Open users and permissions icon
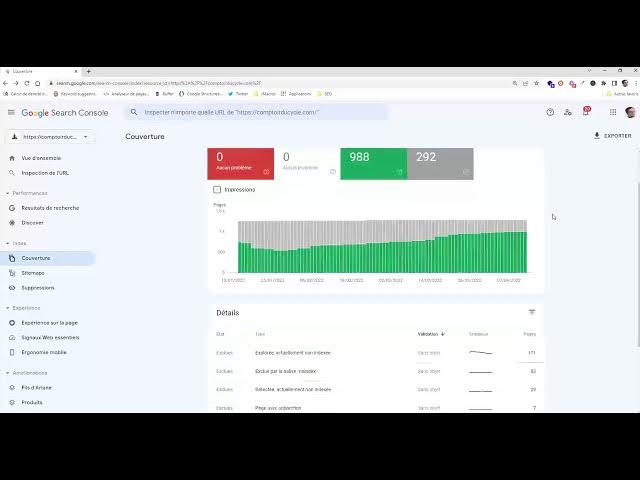 pos(567,112)
